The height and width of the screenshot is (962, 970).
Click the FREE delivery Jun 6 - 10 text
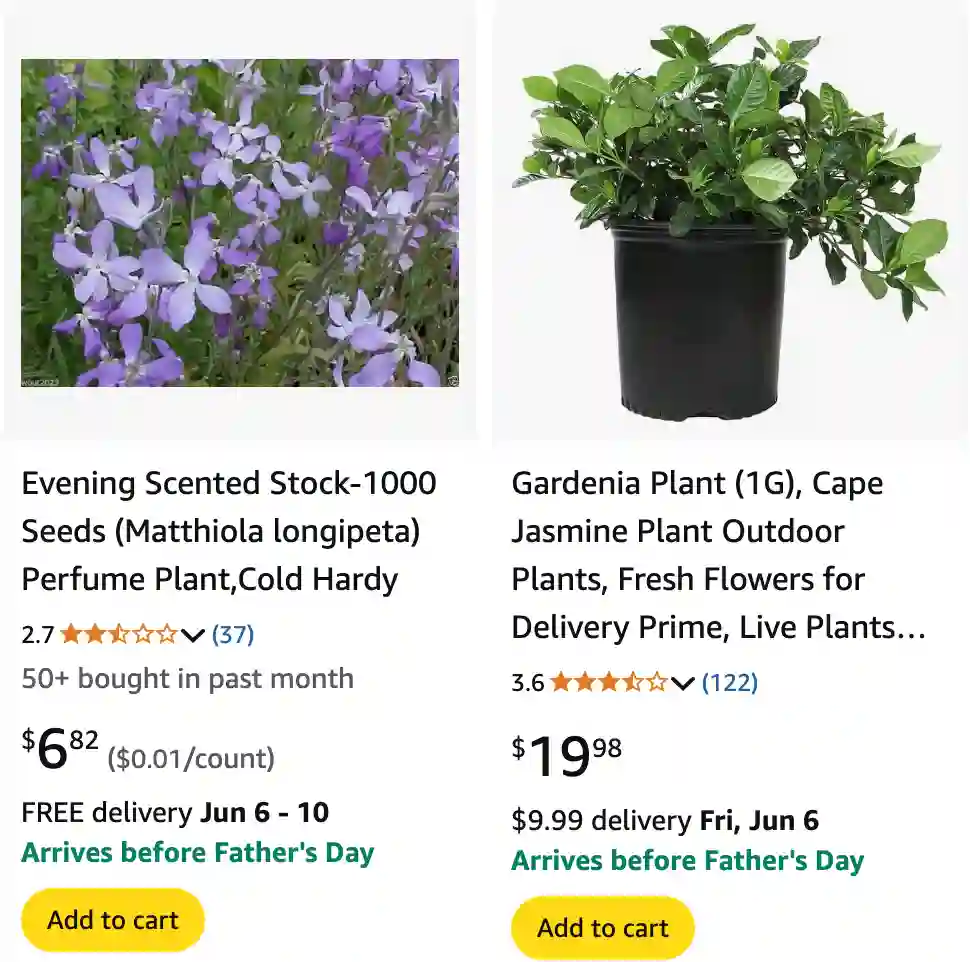coord(175,812)
